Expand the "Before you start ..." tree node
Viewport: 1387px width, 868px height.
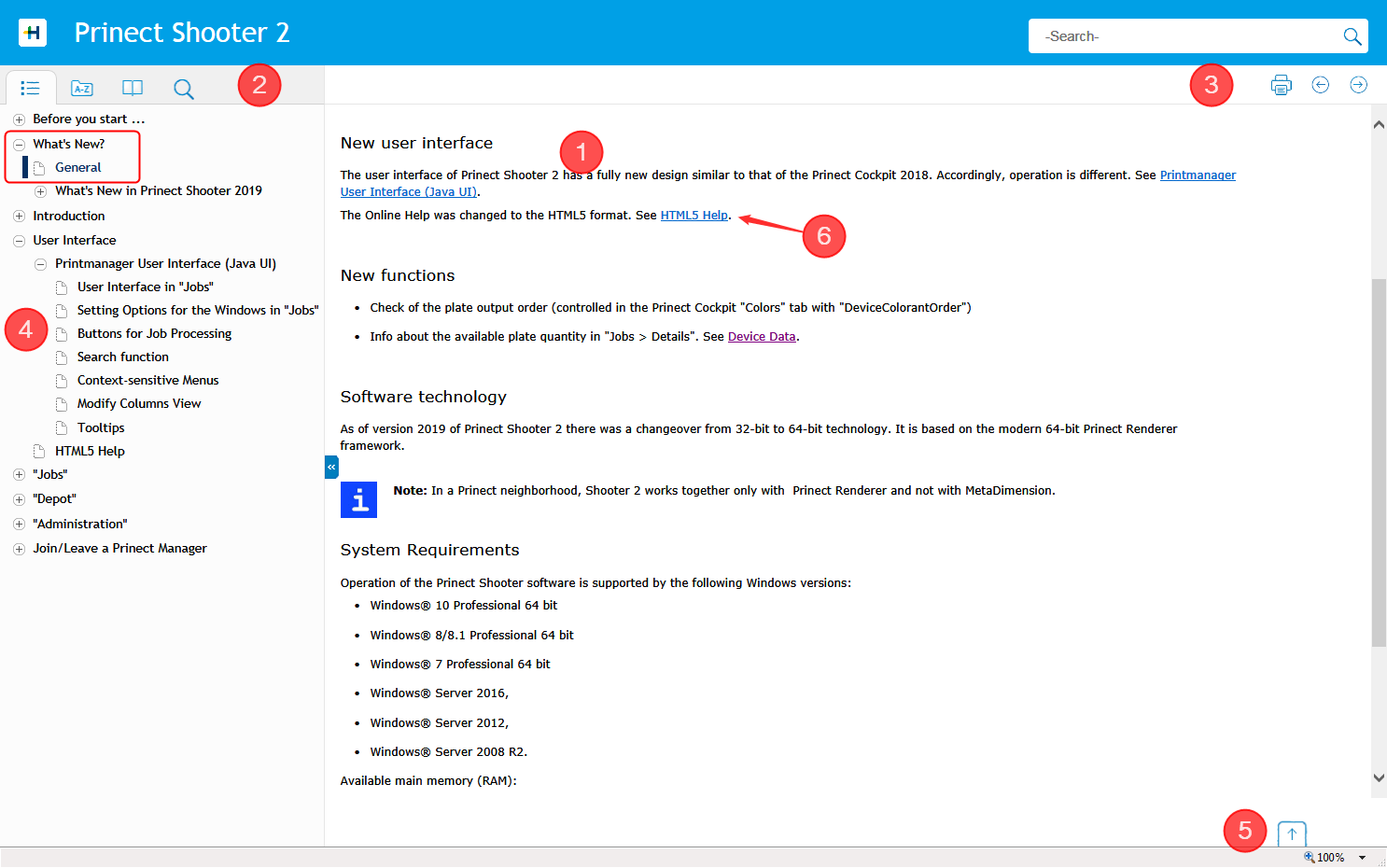click(19, 119)
